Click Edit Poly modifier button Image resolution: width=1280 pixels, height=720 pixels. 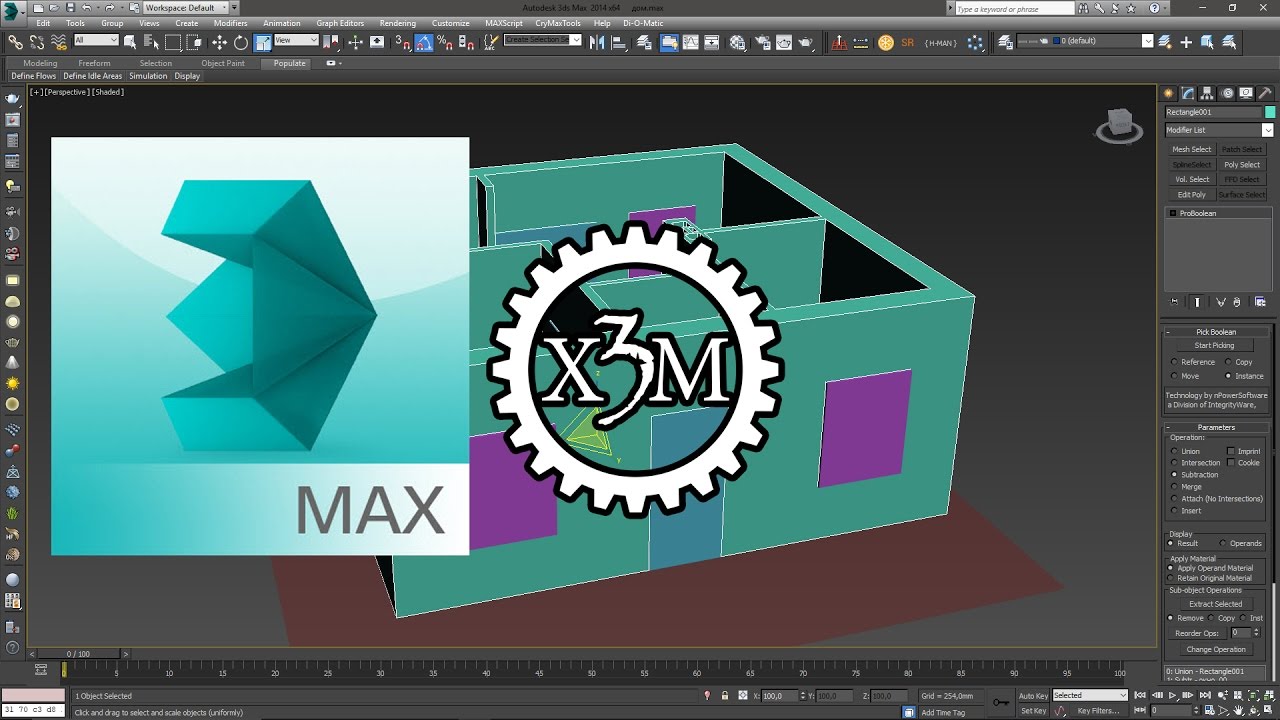click(x=1192, y=194)
